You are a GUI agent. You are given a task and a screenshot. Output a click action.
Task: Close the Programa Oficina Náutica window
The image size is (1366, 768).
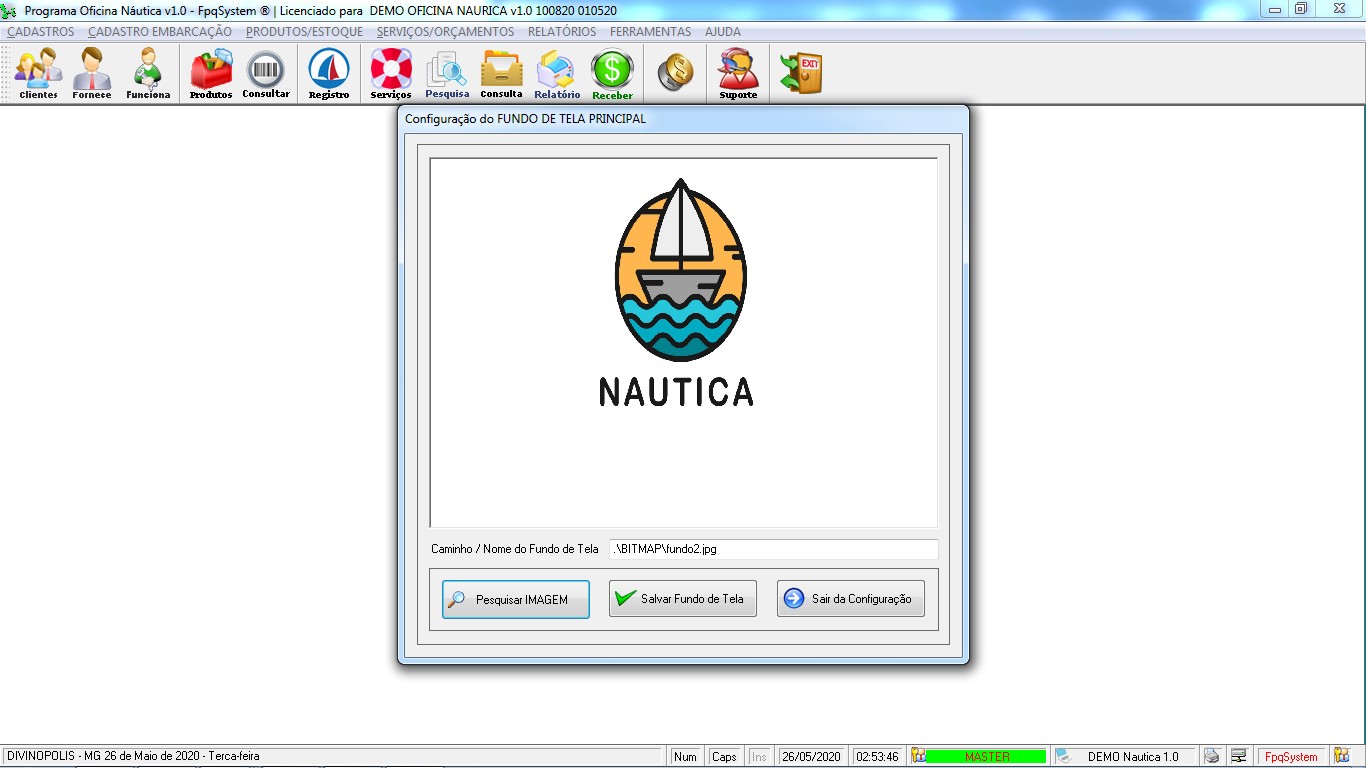pos(1338,10)
